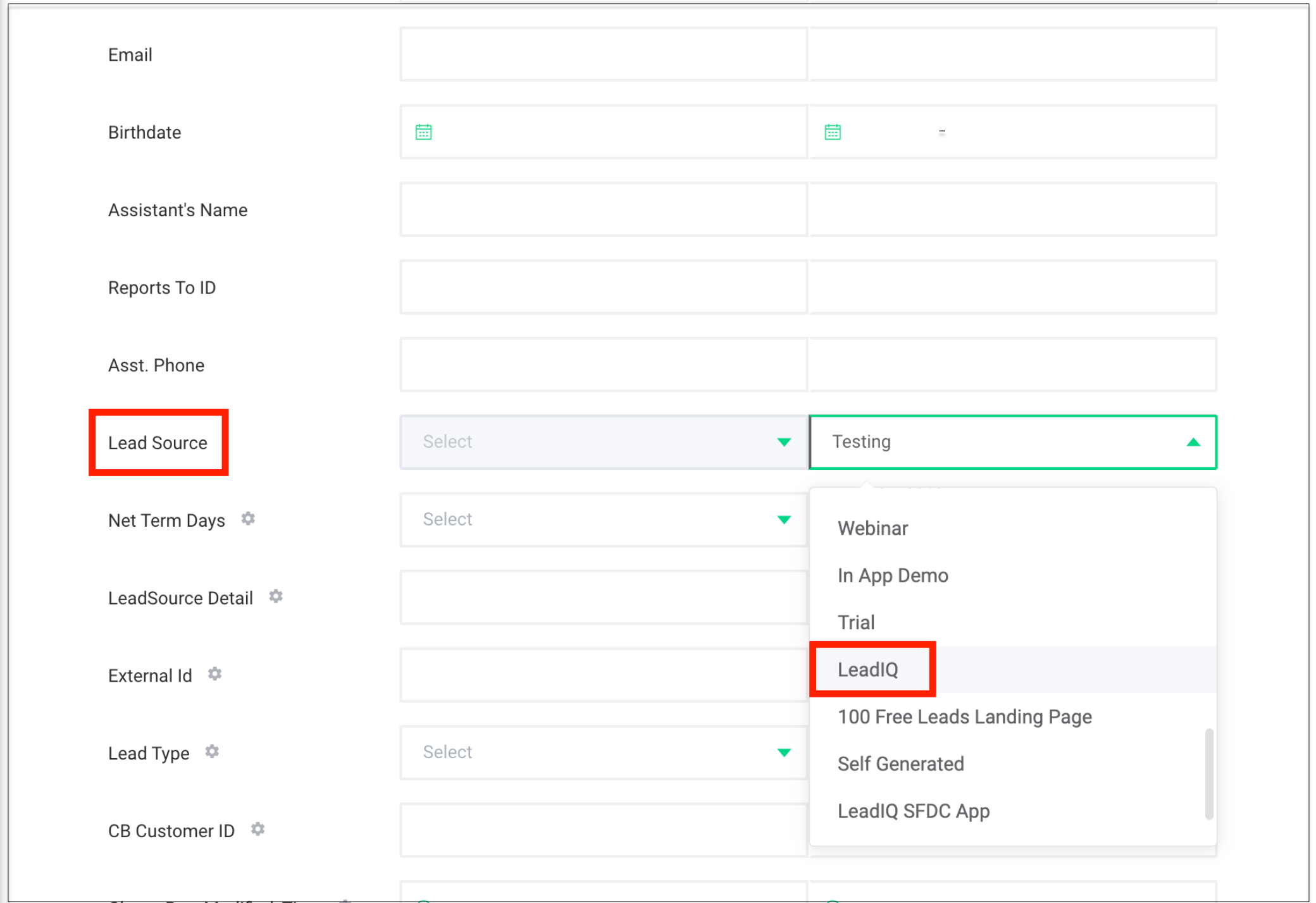
Task: Click gear icon next to Net Term Days
Action: click(248, 519)
